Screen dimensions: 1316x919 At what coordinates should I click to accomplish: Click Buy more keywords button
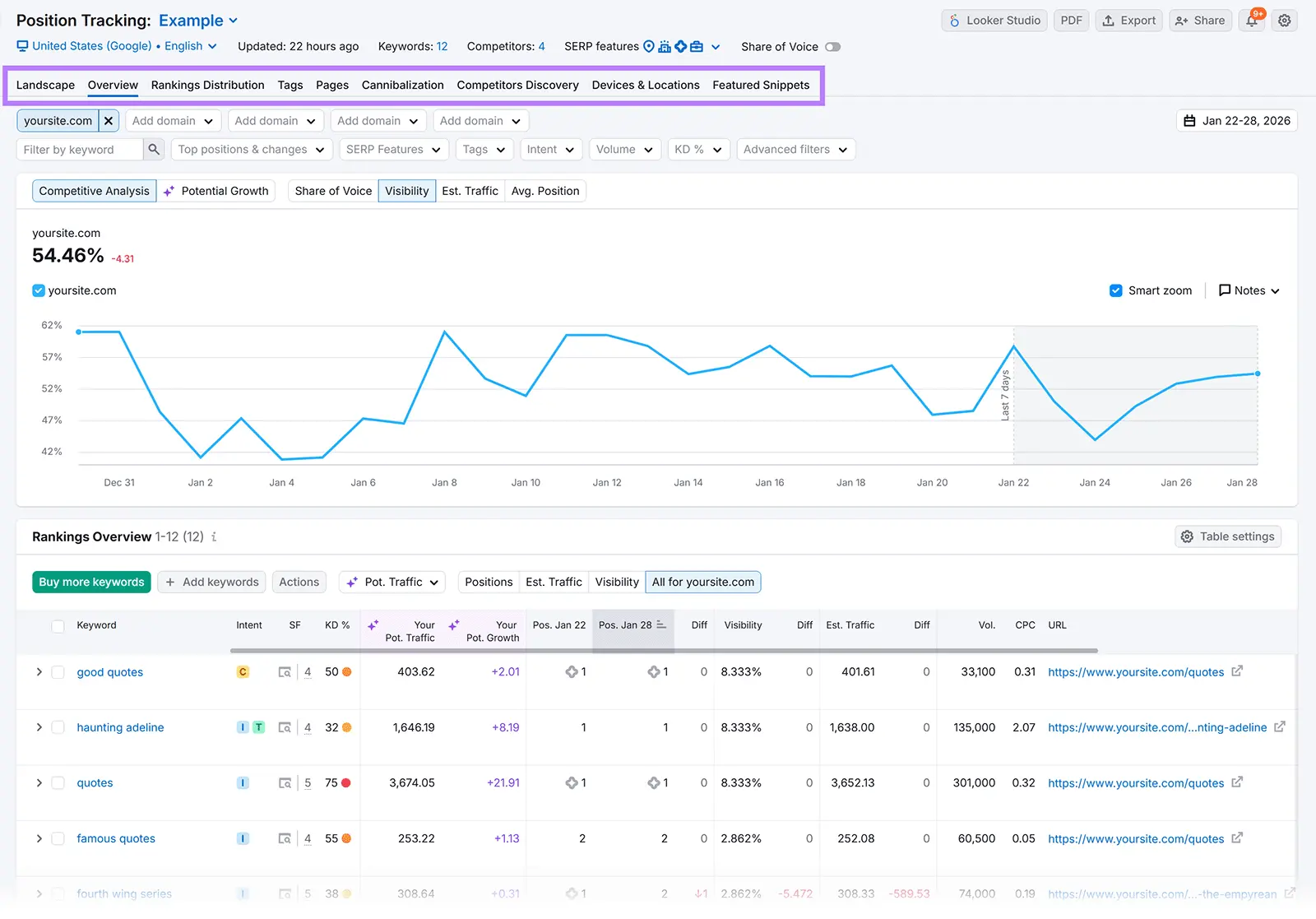[x=91, y=582]
